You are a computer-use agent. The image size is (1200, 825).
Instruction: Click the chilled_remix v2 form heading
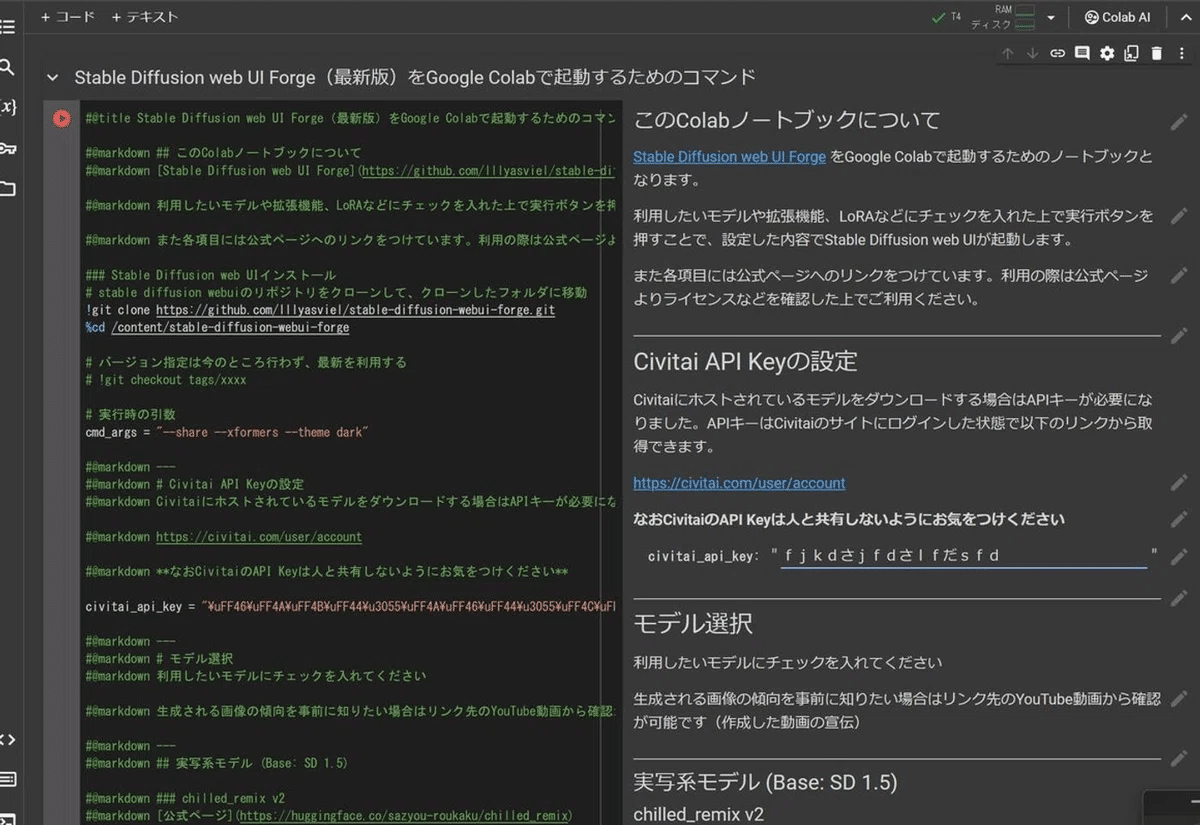[x=698, y=814]
